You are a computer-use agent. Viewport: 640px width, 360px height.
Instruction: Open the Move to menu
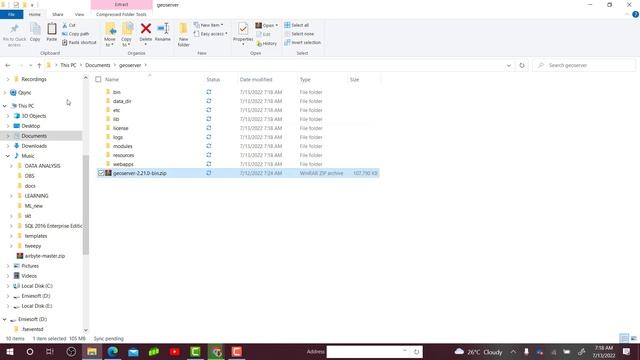pos(110,35)
